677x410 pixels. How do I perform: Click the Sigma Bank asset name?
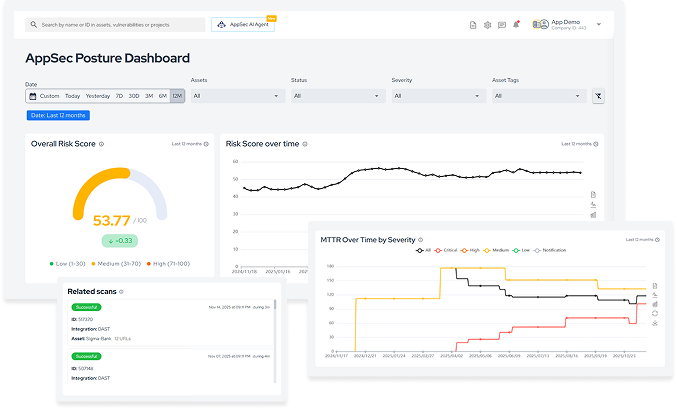pyautogui.click(x=98, y=339)
